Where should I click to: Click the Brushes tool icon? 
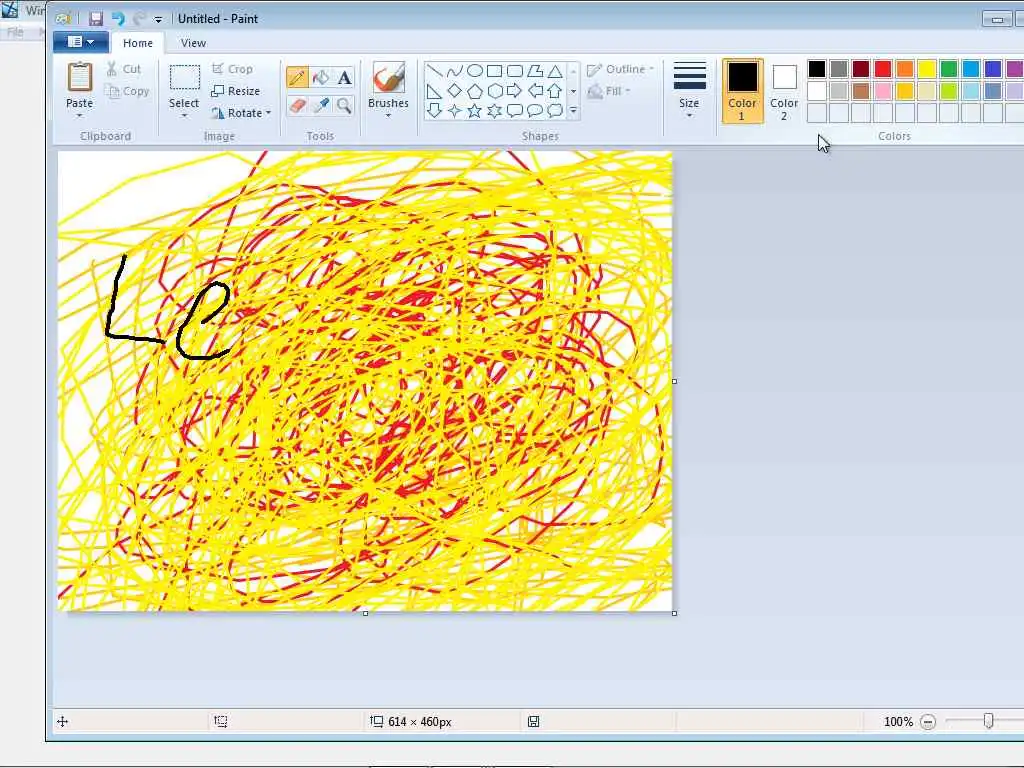pyautogui.click(x=389, y=78)
